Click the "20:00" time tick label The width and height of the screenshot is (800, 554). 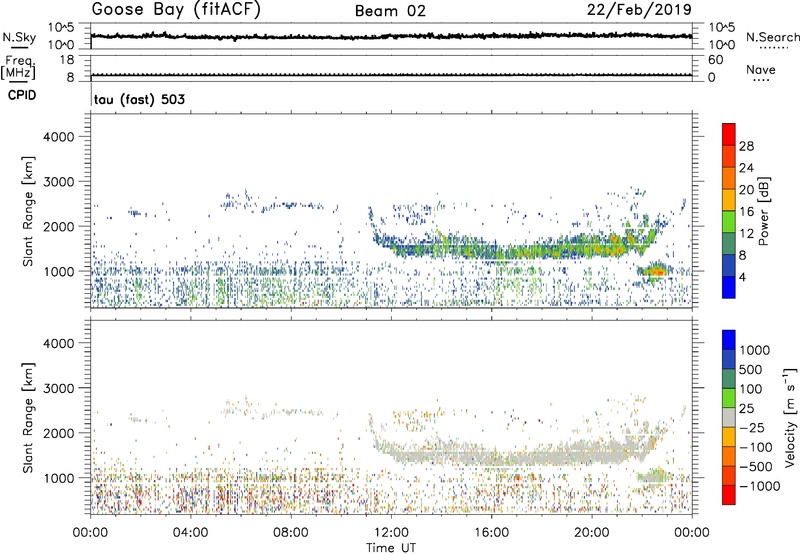592,533
